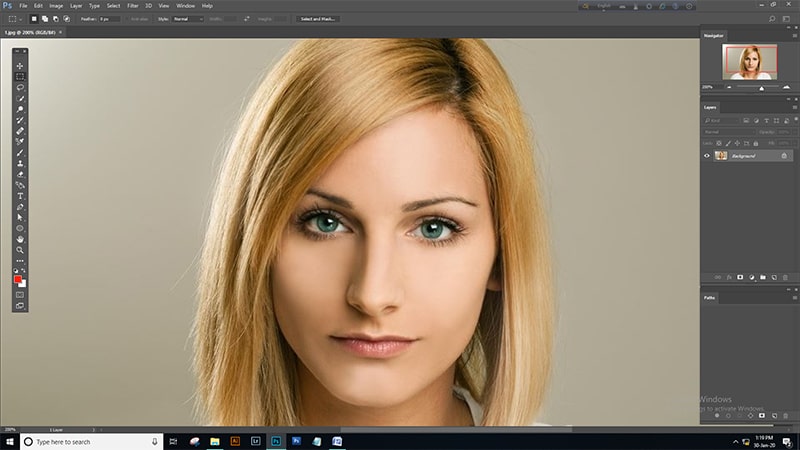Click the Navigator zoom slider handle

click(762, 88)
